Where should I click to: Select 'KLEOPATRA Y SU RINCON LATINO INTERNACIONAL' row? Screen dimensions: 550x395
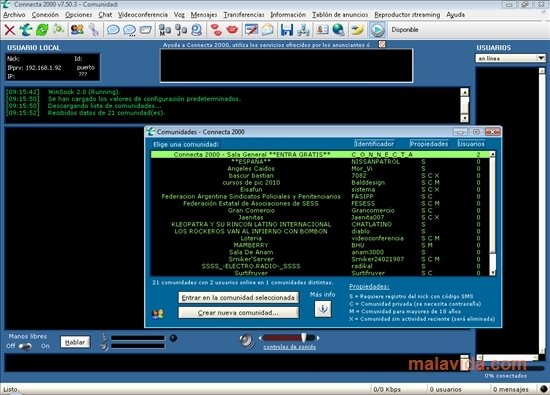(321, 224)
